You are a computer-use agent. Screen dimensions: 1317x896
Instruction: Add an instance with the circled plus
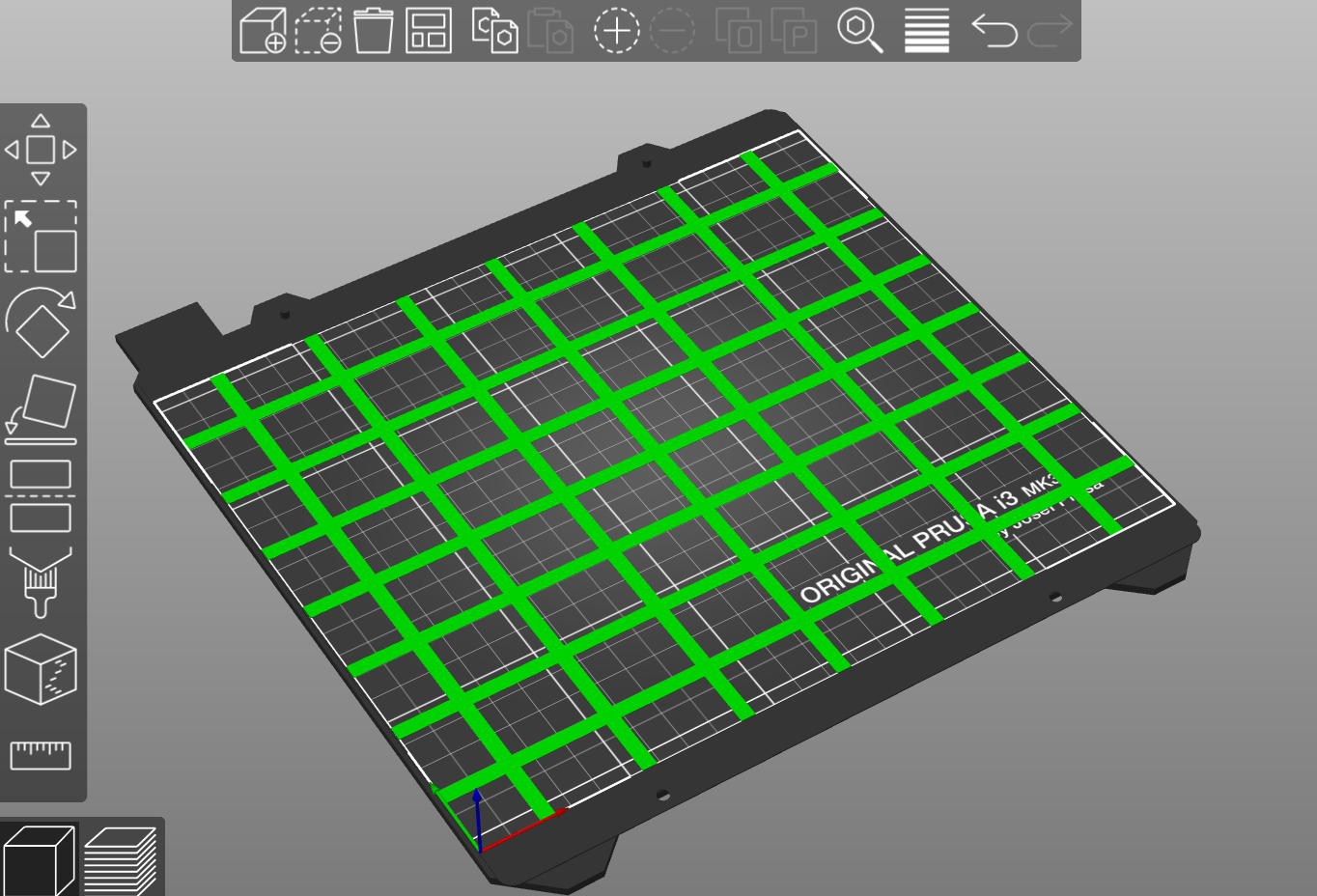coord(617,31)
